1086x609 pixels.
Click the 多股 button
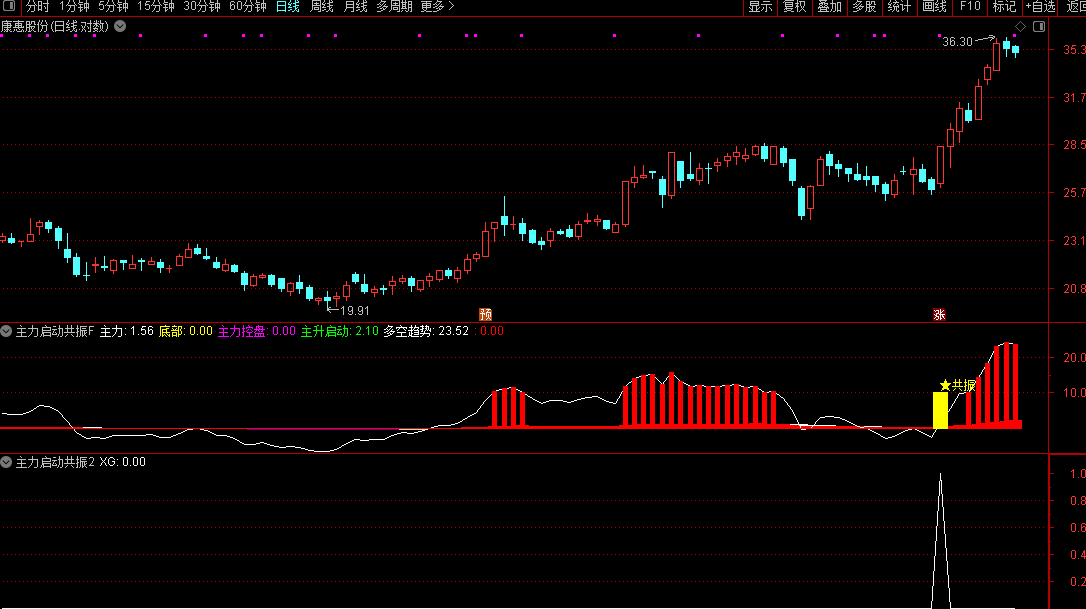click(864, 7)
